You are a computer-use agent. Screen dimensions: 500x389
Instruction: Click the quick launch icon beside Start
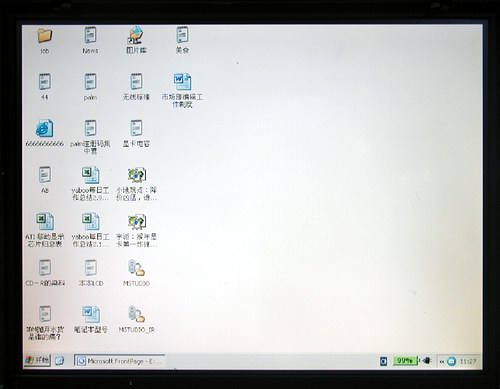(x=59, y=360)
